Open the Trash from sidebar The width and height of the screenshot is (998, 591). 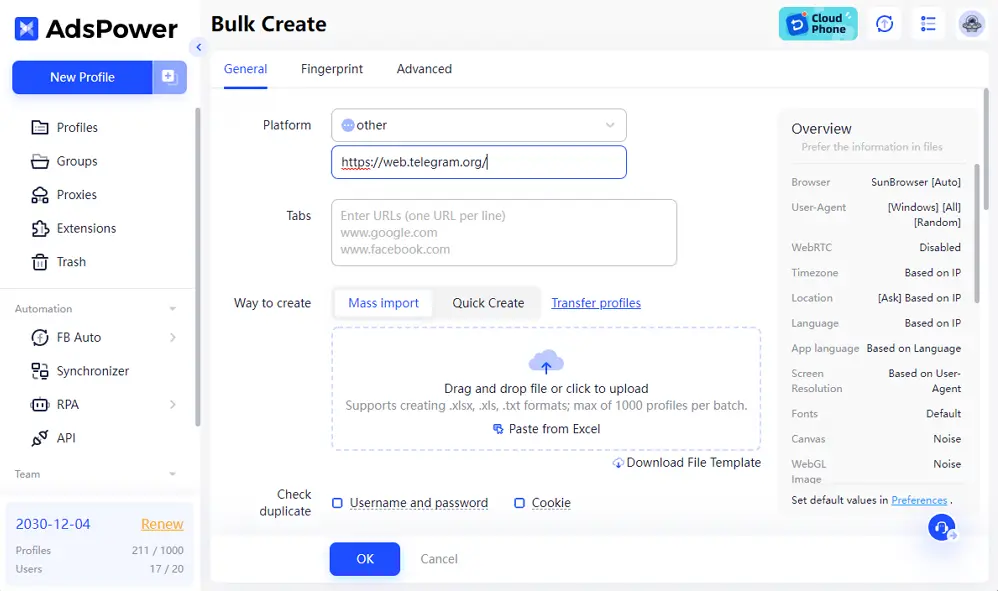[x=70, y=262]
